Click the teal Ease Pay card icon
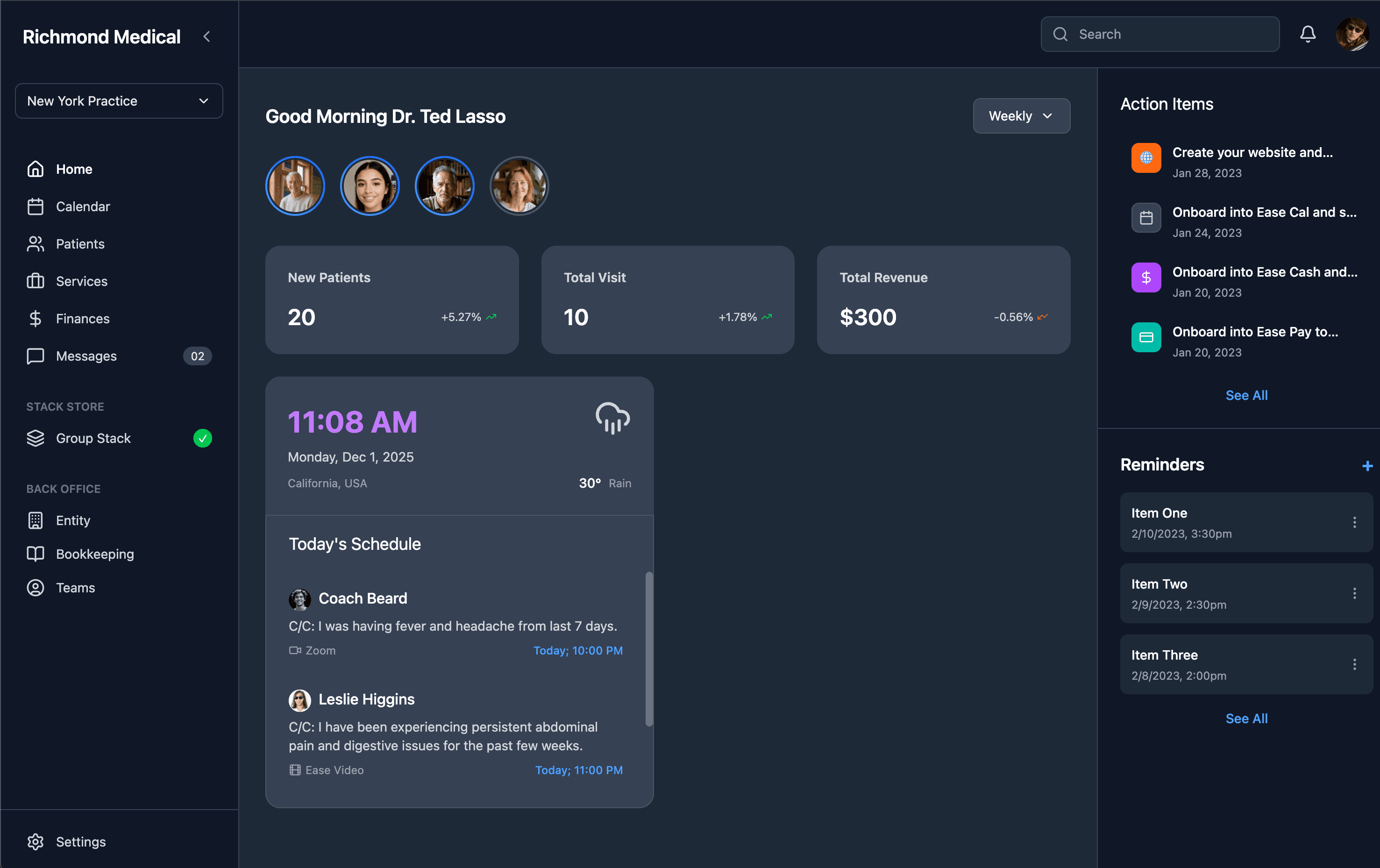 click(1145, 337)
